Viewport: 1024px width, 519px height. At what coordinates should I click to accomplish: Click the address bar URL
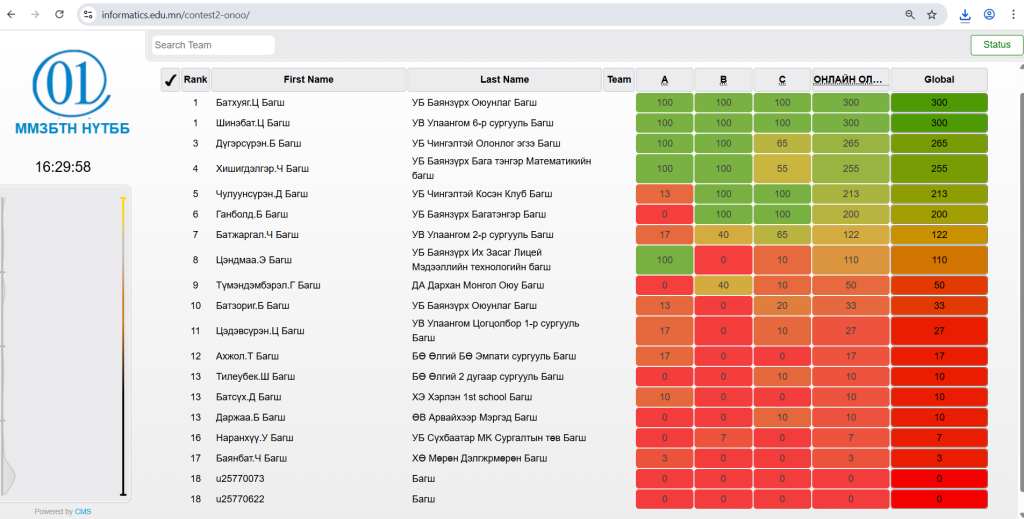[x=176, y=15]
